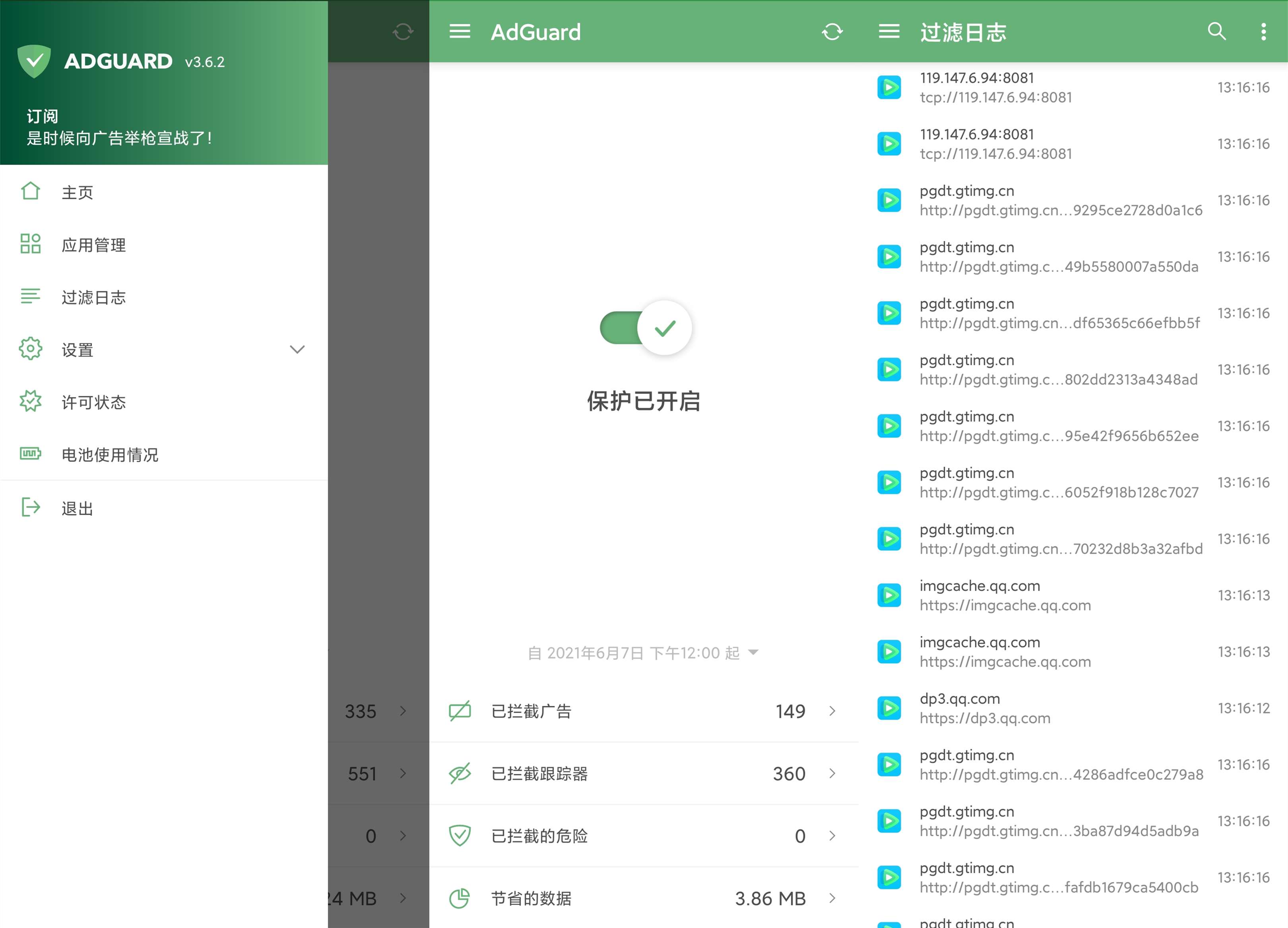
Task: Open 设置 in the side drawer
Action: (x=163, y=349)
